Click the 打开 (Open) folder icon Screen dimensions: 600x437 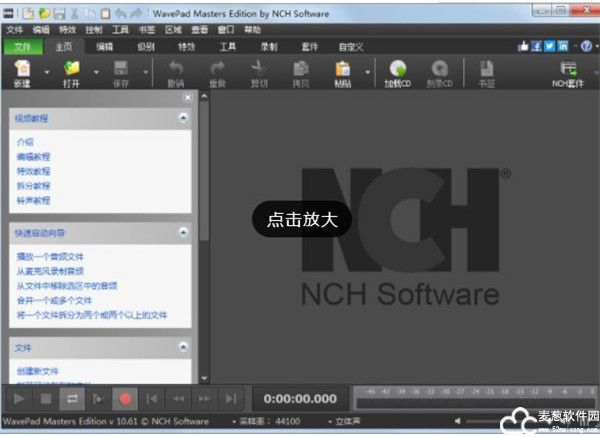(72, 70)
